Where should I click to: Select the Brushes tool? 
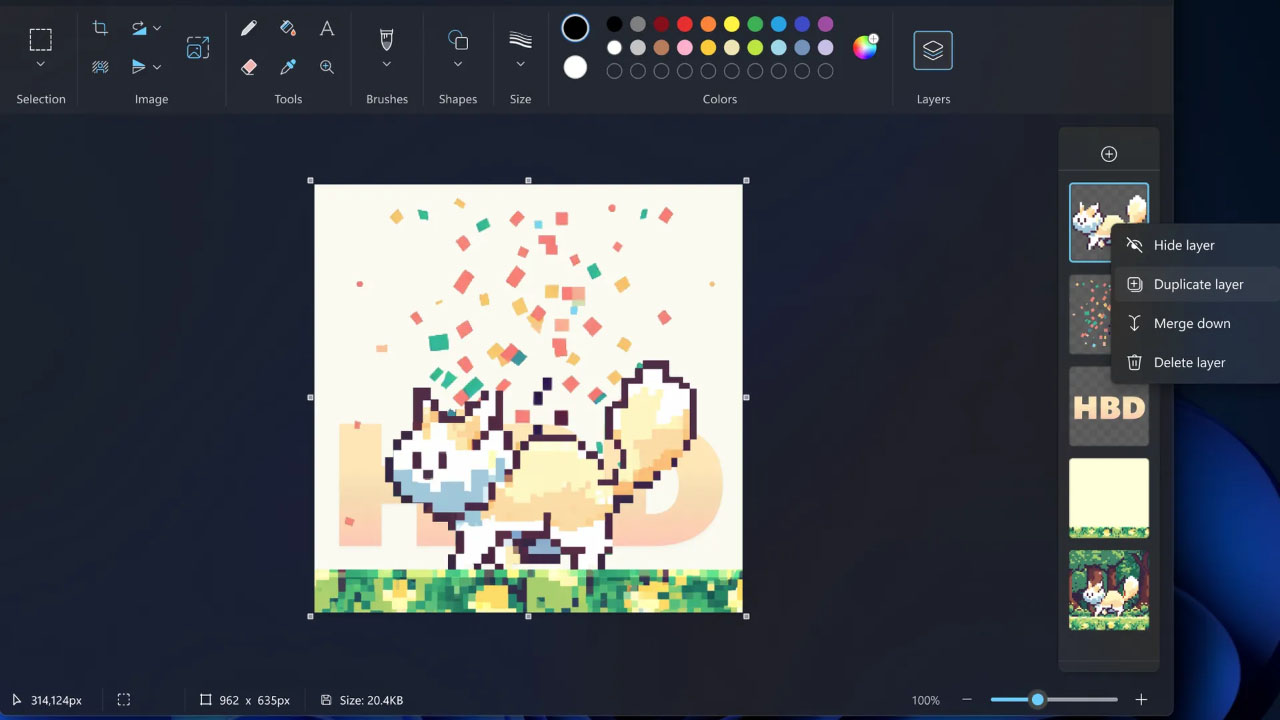386,39
